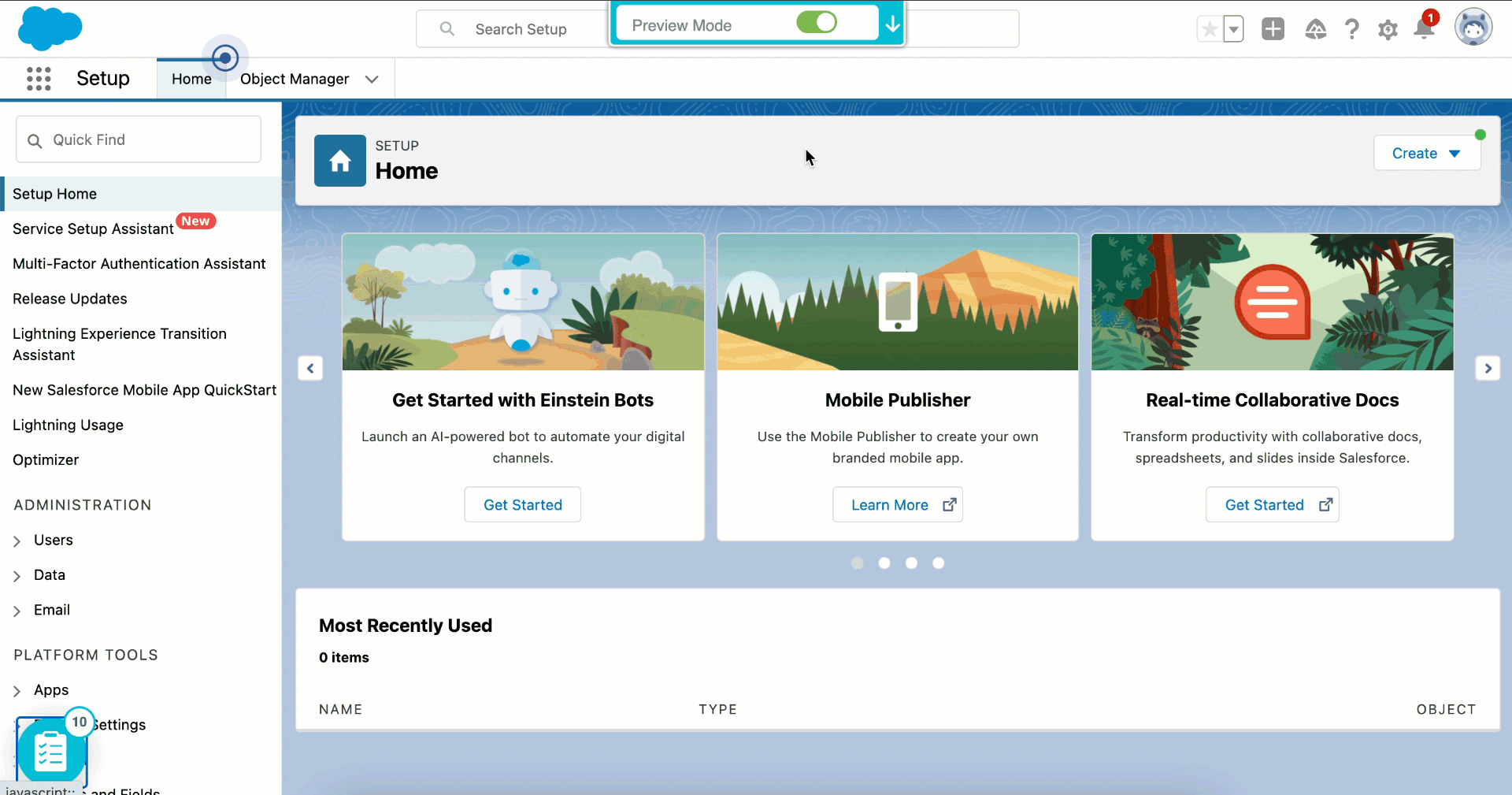Open the setup gear menu
Viewport: 1512px width, 795px height.
(x=1388, y=30)
